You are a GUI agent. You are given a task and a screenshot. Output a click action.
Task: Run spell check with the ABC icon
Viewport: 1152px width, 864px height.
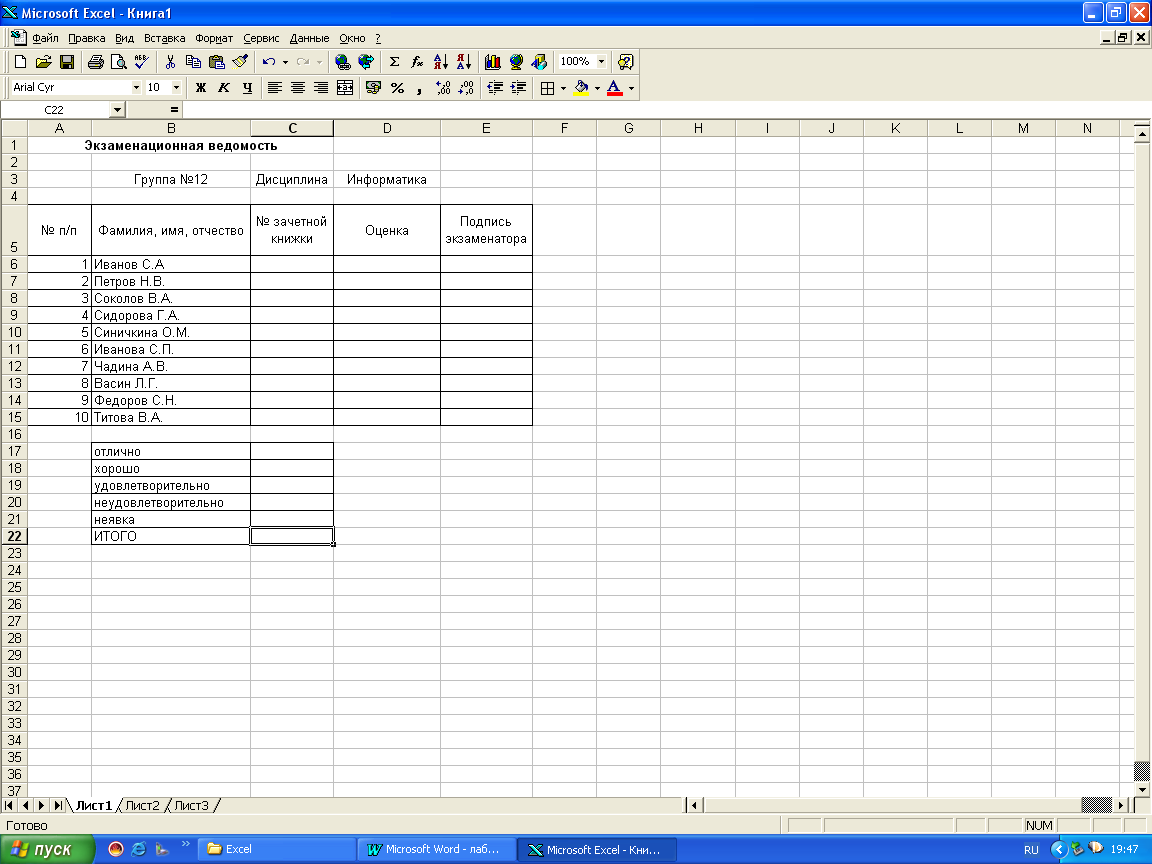(142, 62)
